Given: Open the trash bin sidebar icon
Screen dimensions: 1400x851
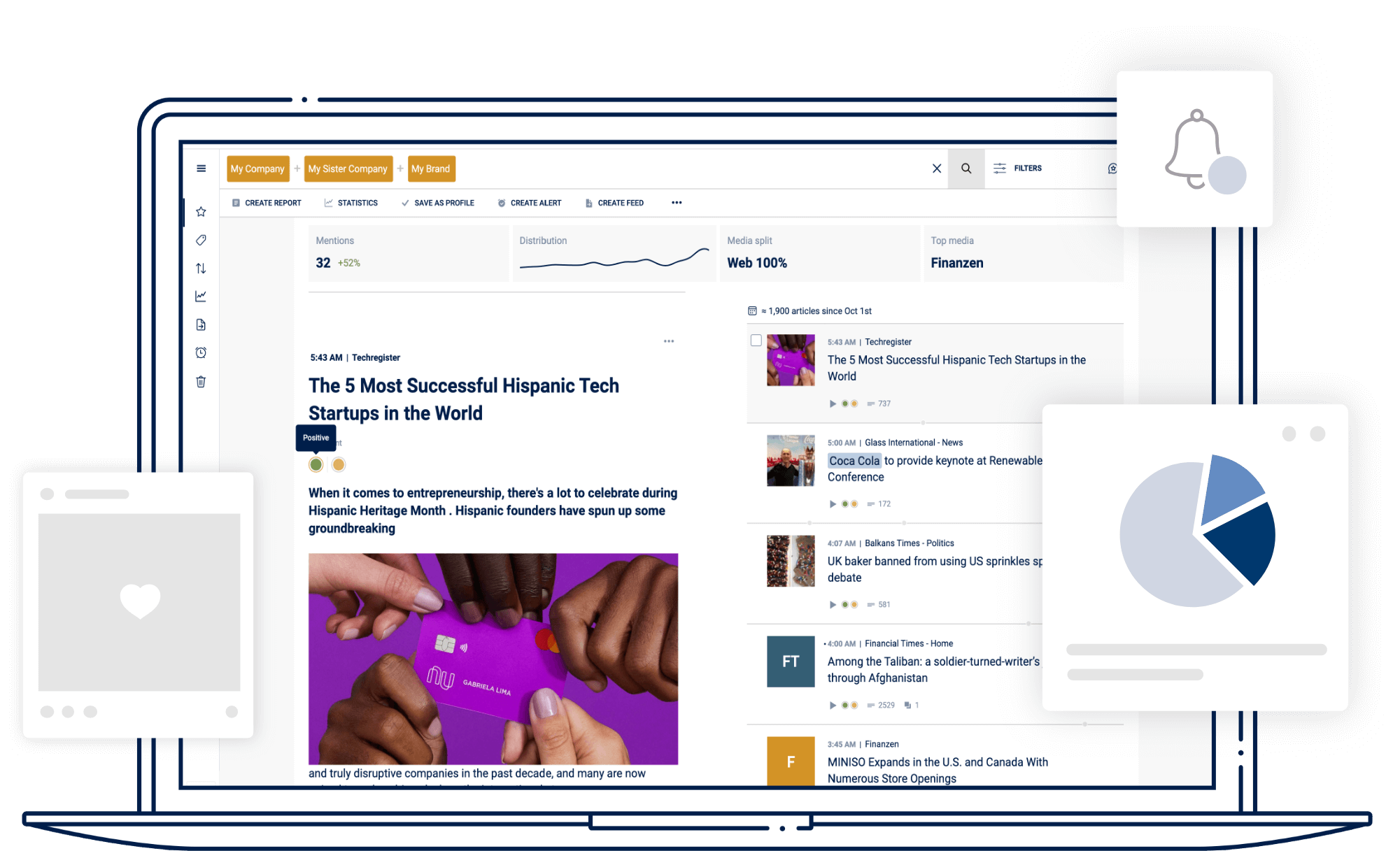Looking at the screenshot, I should 201,382.
